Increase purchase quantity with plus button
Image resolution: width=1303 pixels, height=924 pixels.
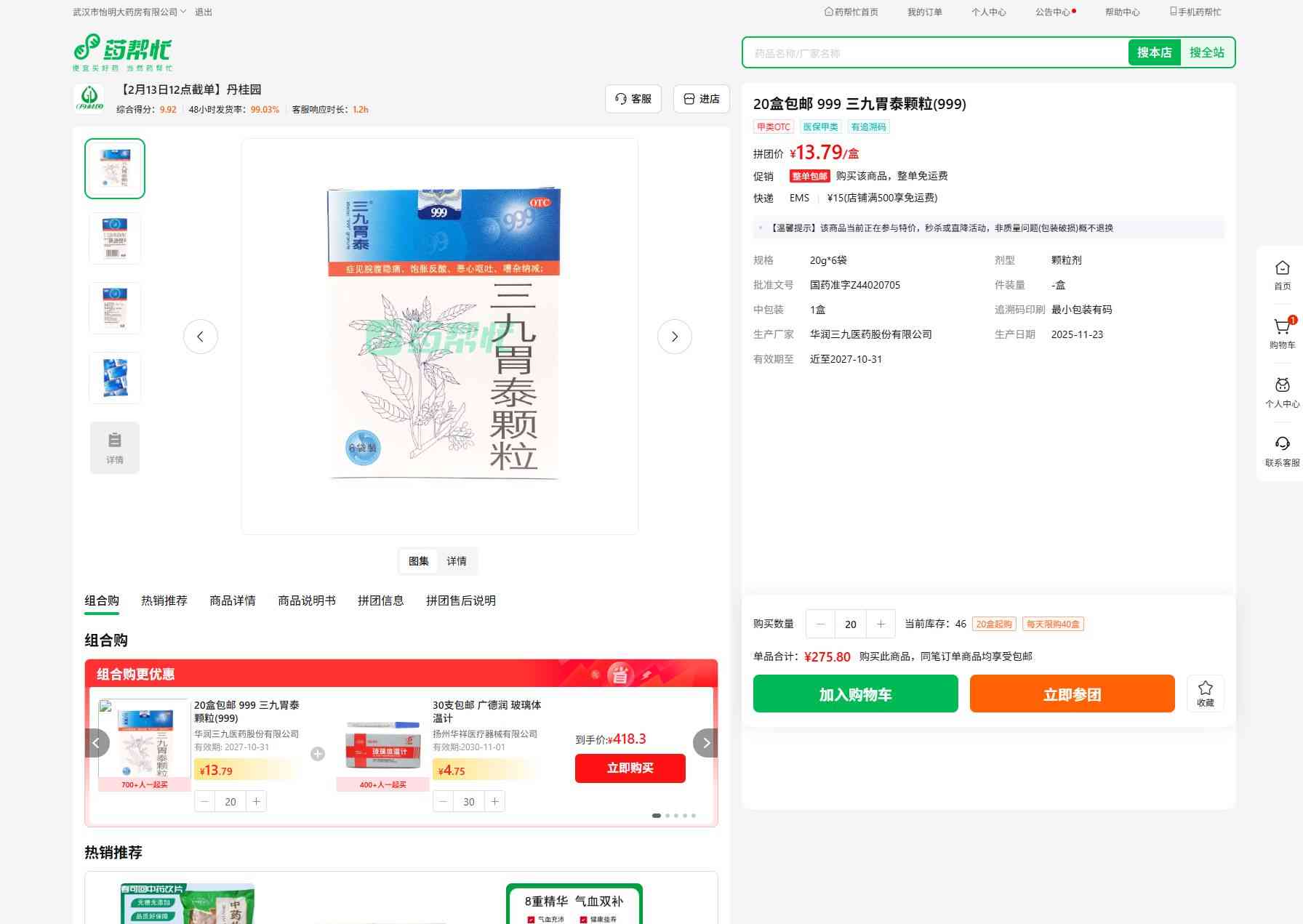click(881, 624)
